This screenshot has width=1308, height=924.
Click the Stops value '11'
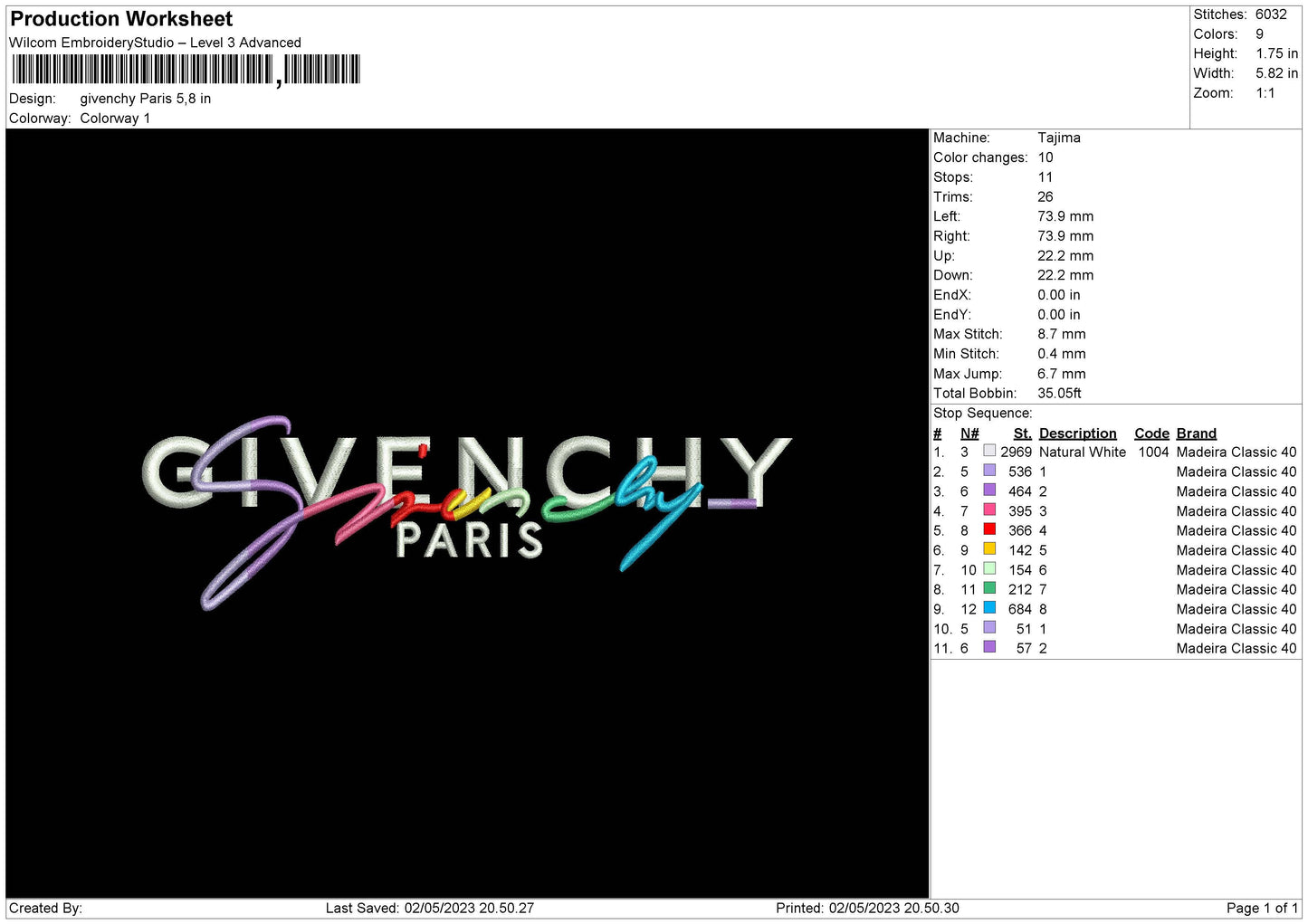pyautogui.click(x=1045, y=177)
